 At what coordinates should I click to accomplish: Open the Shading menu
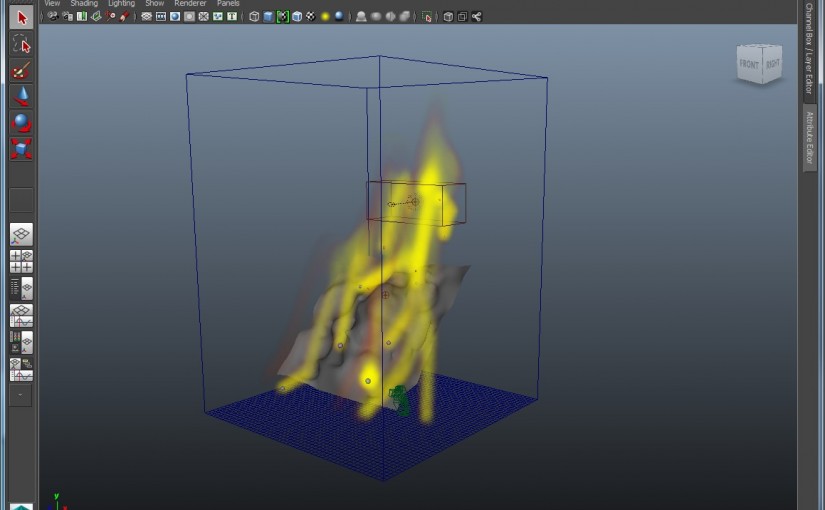click(x=84, y=3)
